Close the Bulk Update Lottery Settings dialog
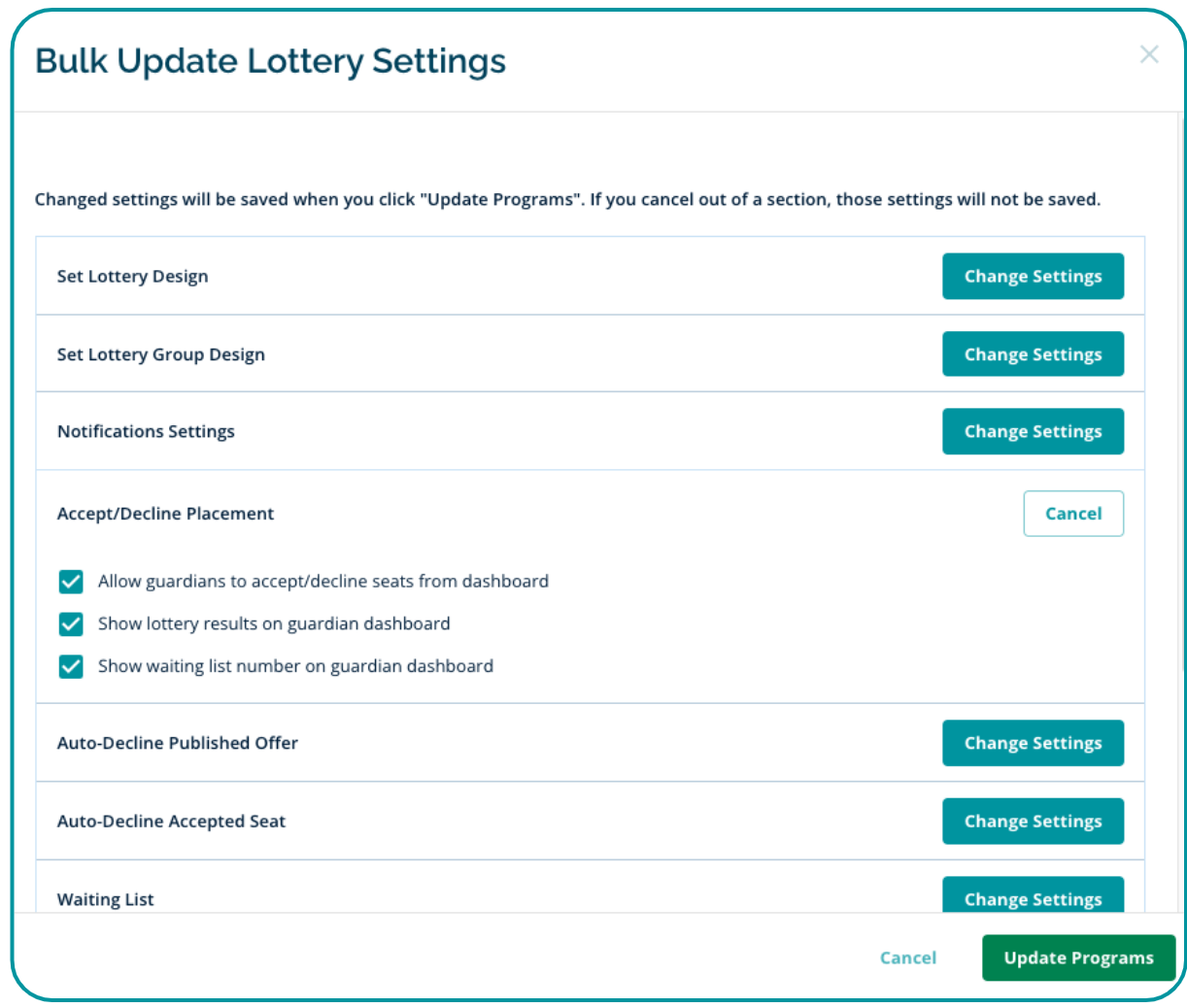Image resolution: width=1187 pixels, height=1008 pixels. click(x=1149, y=54)
